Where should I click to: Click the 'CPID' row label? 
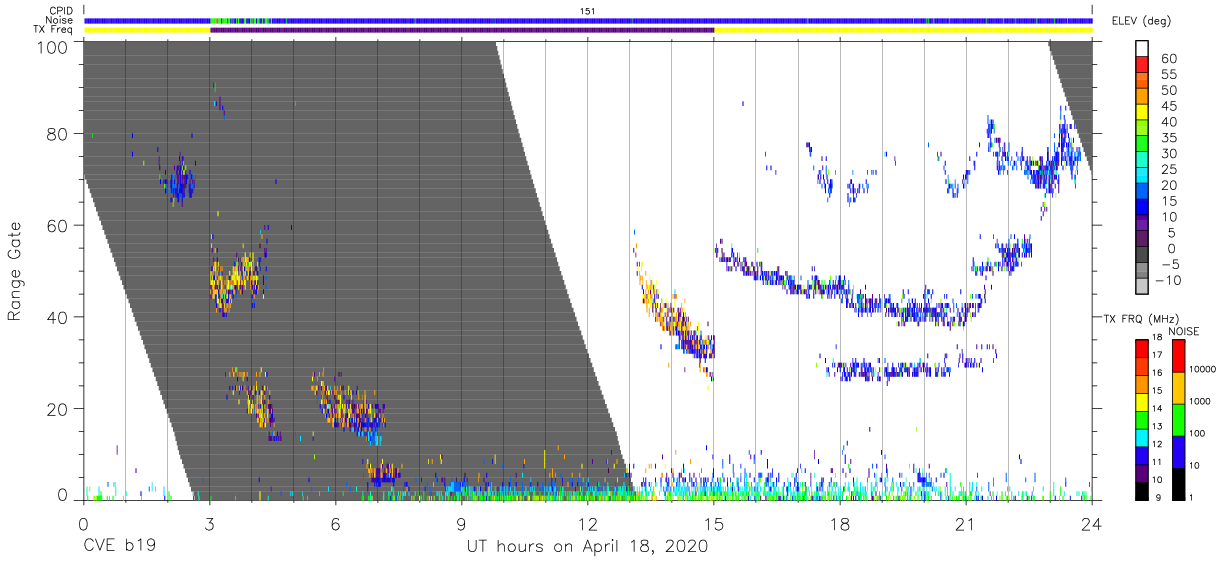click(60, 10)
